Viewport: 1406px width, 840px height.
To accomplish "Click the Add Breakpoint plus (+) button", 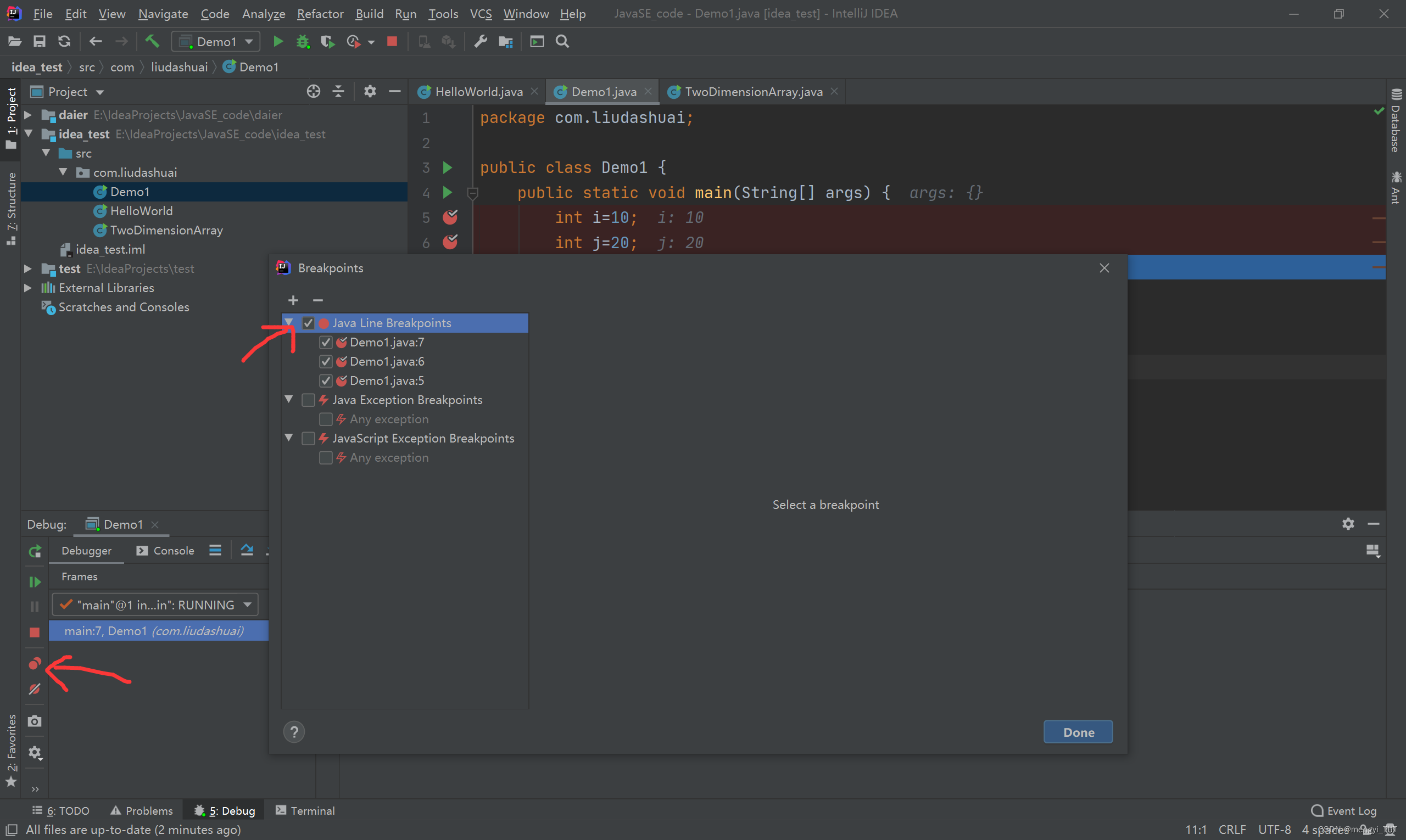I will 293,300.
